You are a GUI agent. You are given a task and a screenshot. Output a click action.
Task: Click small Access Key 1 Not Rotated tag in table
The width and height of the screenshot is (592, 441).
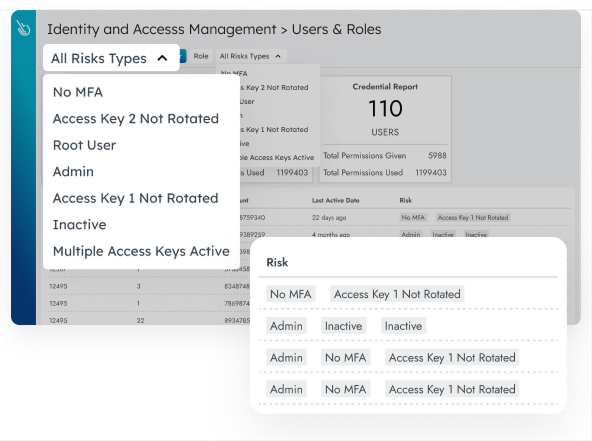(473, 217)
